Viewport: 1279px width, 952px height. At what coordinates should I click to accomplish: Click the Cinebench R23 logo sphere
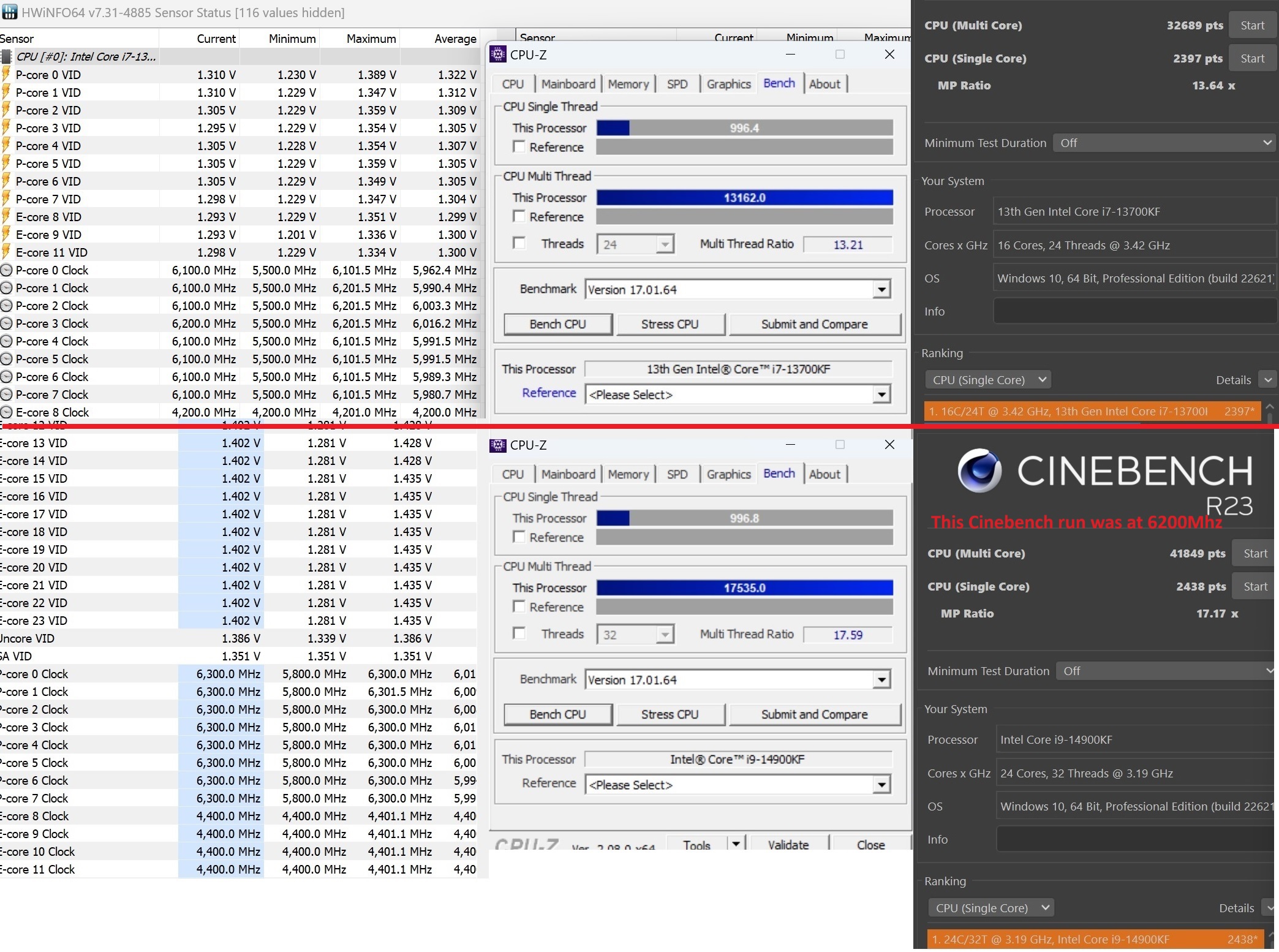979,470
